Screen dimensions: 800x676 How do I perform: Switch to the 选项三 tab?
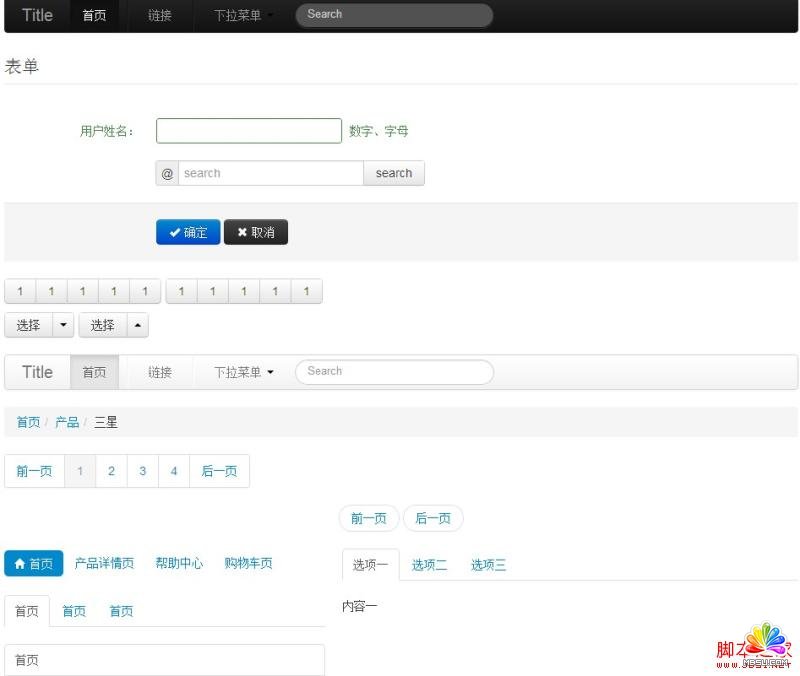pyautogui.click(x=488, y=565)
